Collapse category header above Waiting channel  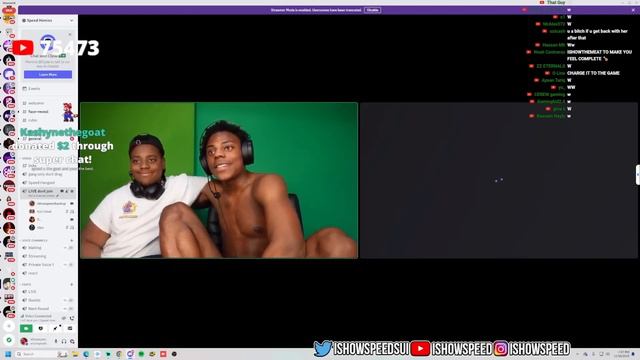(x=35, y=240)
